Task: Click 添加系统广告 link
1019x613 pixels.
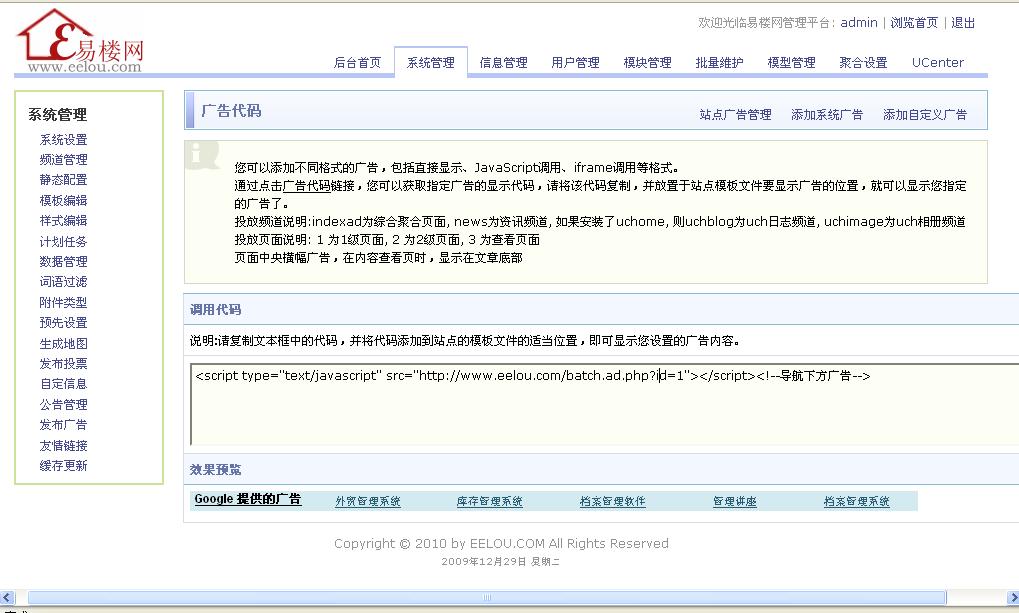Action: (x=827, y=114)
